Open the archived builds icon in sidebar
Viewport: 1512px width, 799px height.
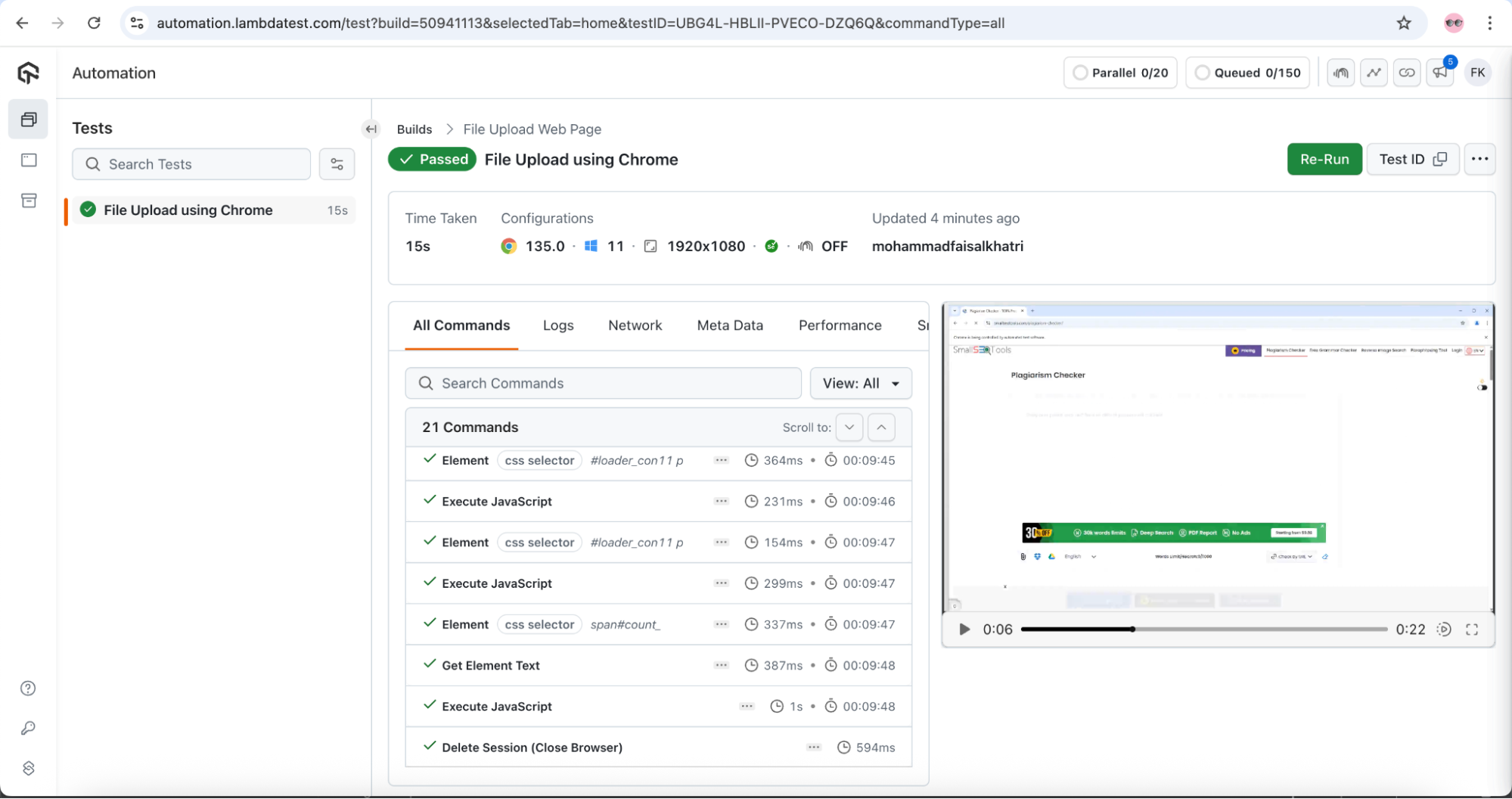28,201
